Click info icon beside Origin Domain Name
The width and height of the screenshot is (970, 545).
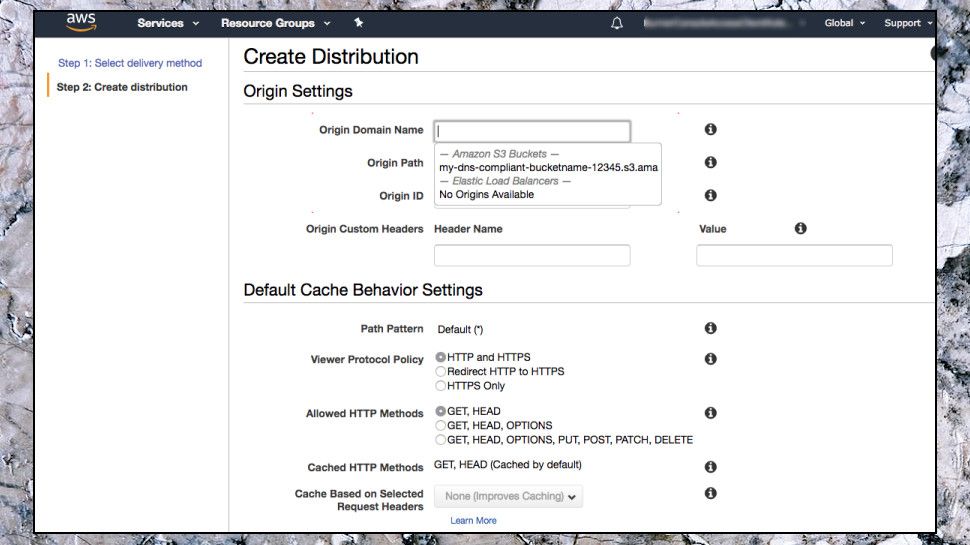click(x=711, y=130)
